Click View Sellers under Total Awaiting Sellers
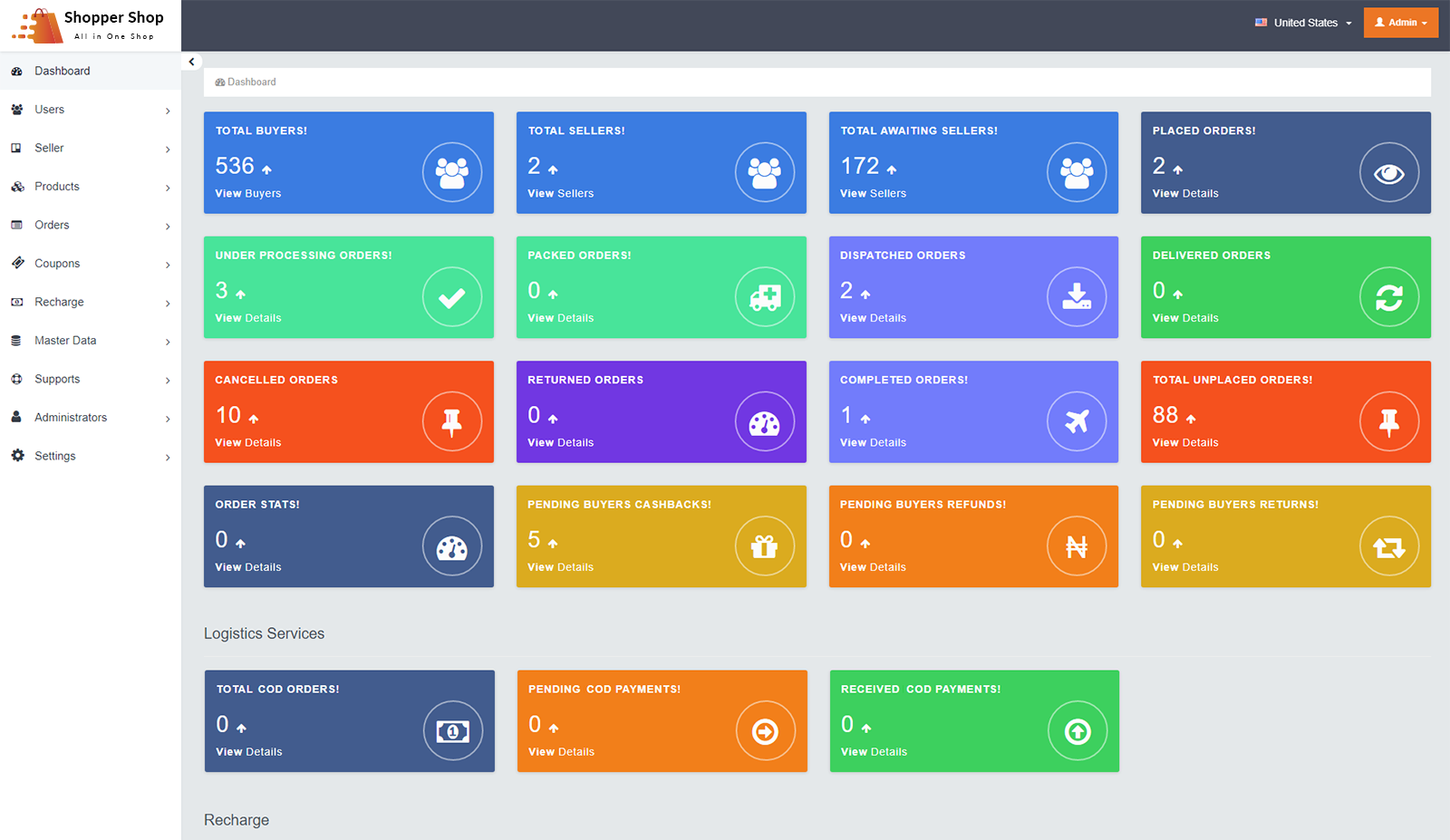Image resolution: width=1450 pixels, height=840 pixels. pyautogui.click(x=873, y=193)
